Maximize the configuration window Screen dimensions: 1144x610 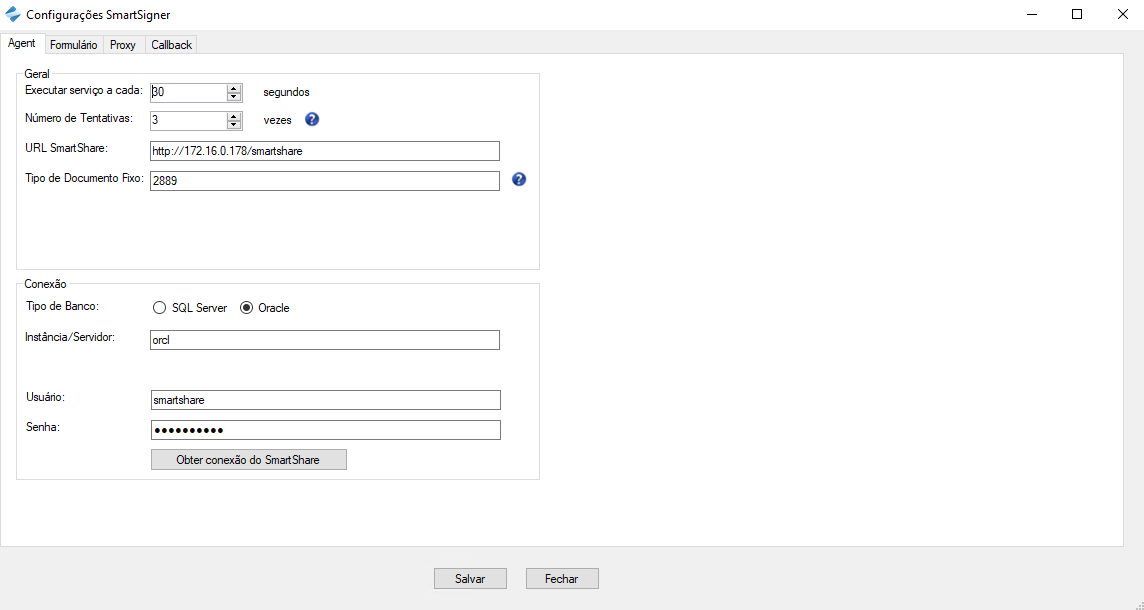1077,14
